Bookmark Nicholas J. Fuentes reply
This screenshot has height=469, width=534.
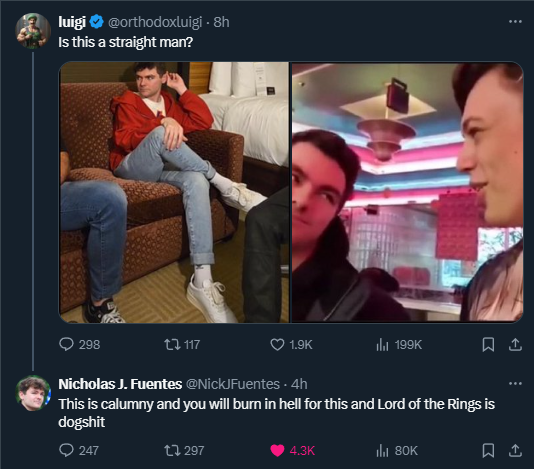[x=488, y=450]
